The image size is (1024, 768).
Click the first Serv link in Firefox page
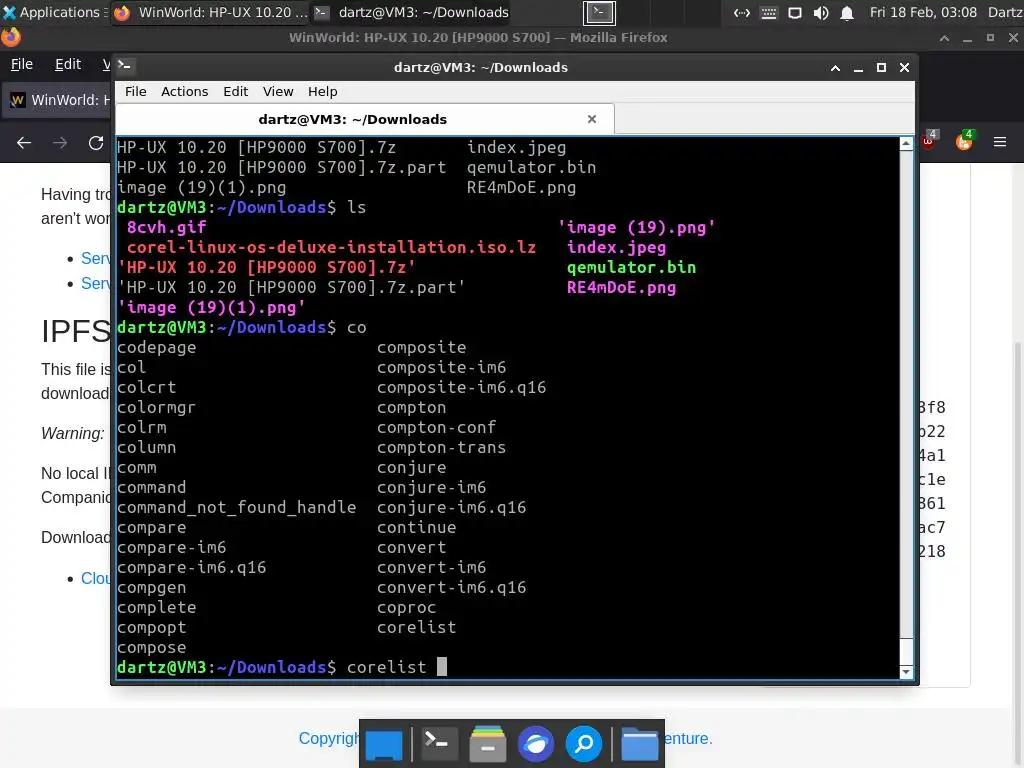[95, 259]
